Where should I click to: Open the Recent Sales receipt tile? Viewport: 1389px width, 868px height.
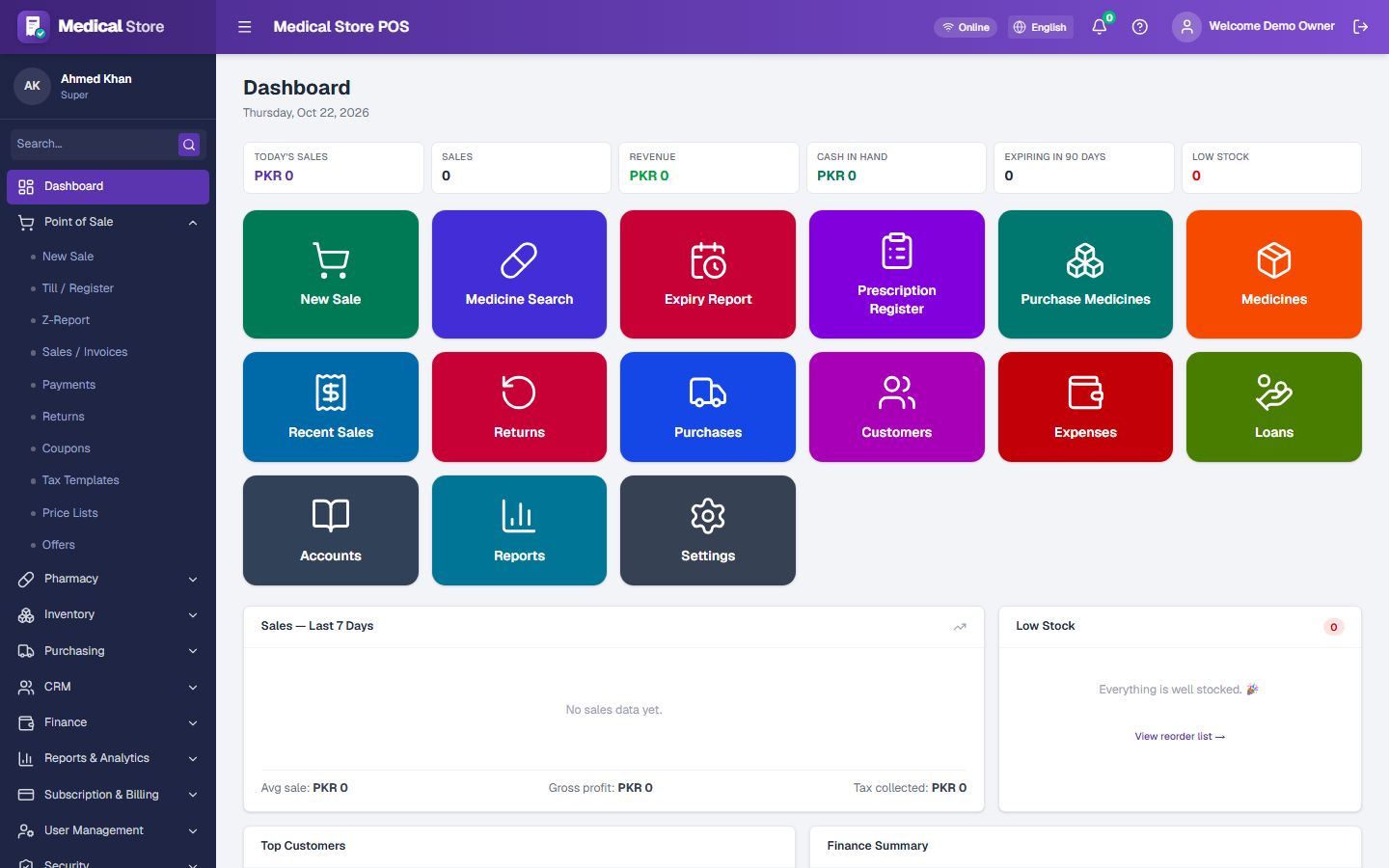coord(331,407)
